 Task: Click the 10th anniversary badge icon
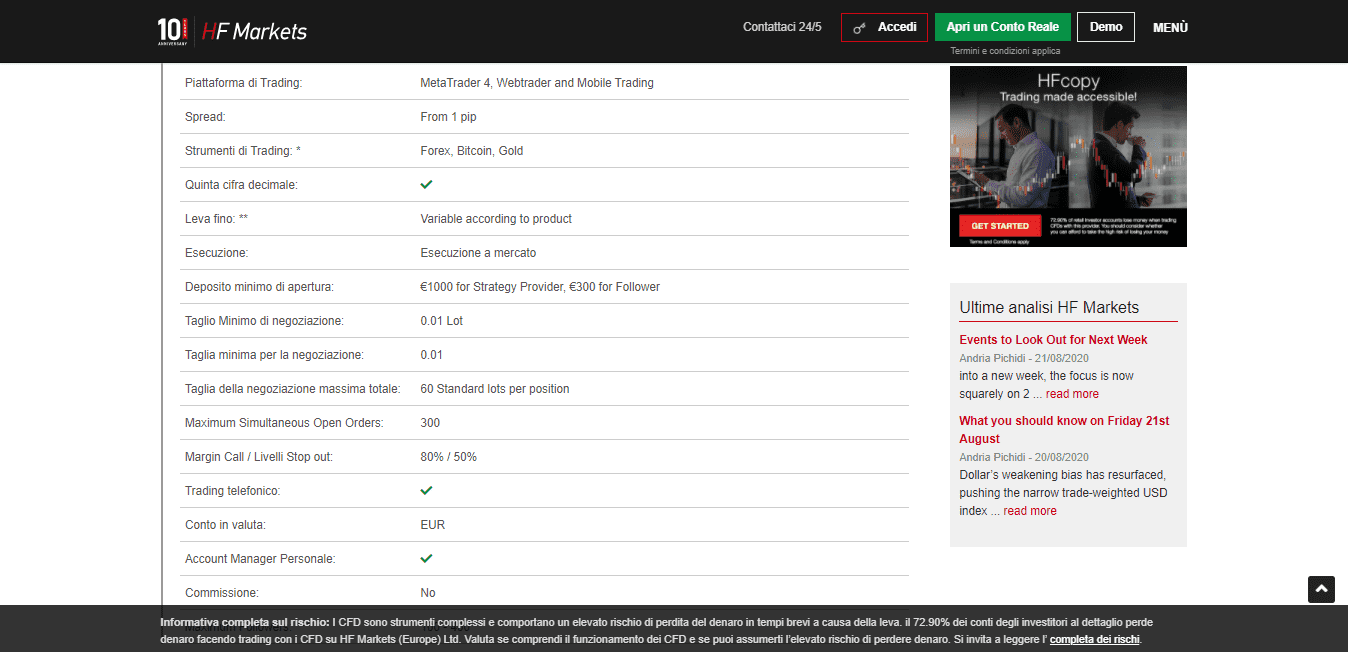[172, 31]
